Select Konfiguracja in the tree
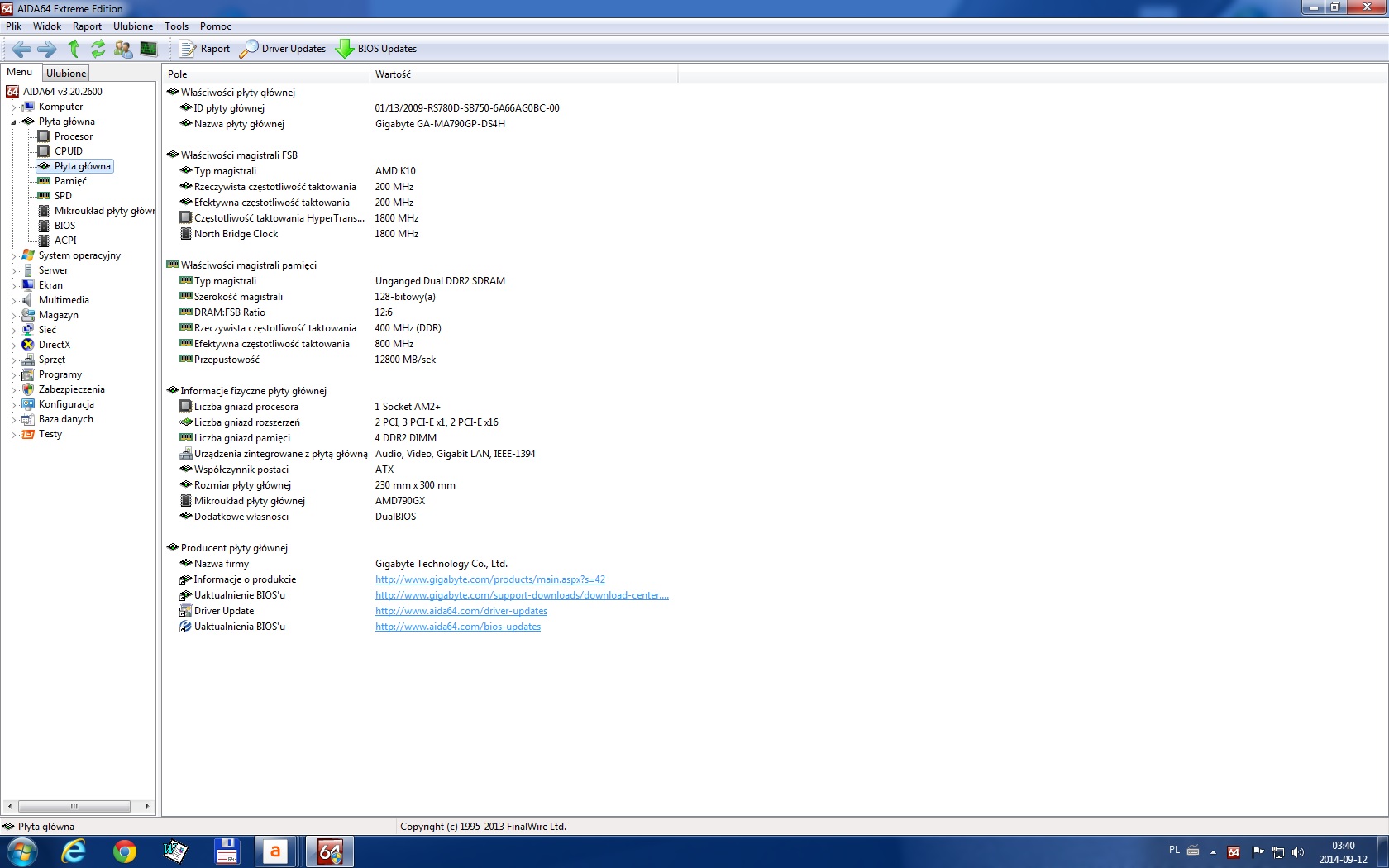The width and height of the screenshot is (1389, 868). click(x=66, y=404)
